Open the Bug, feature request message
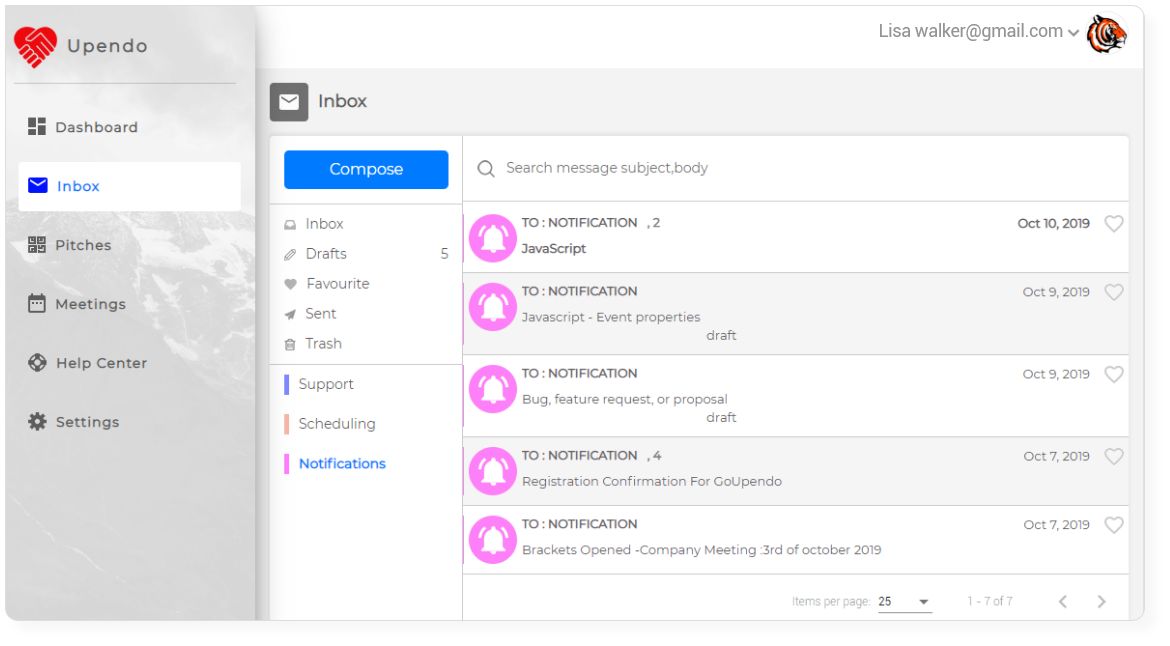Viewport: 1170px width, 646px height. click(795, 395)
